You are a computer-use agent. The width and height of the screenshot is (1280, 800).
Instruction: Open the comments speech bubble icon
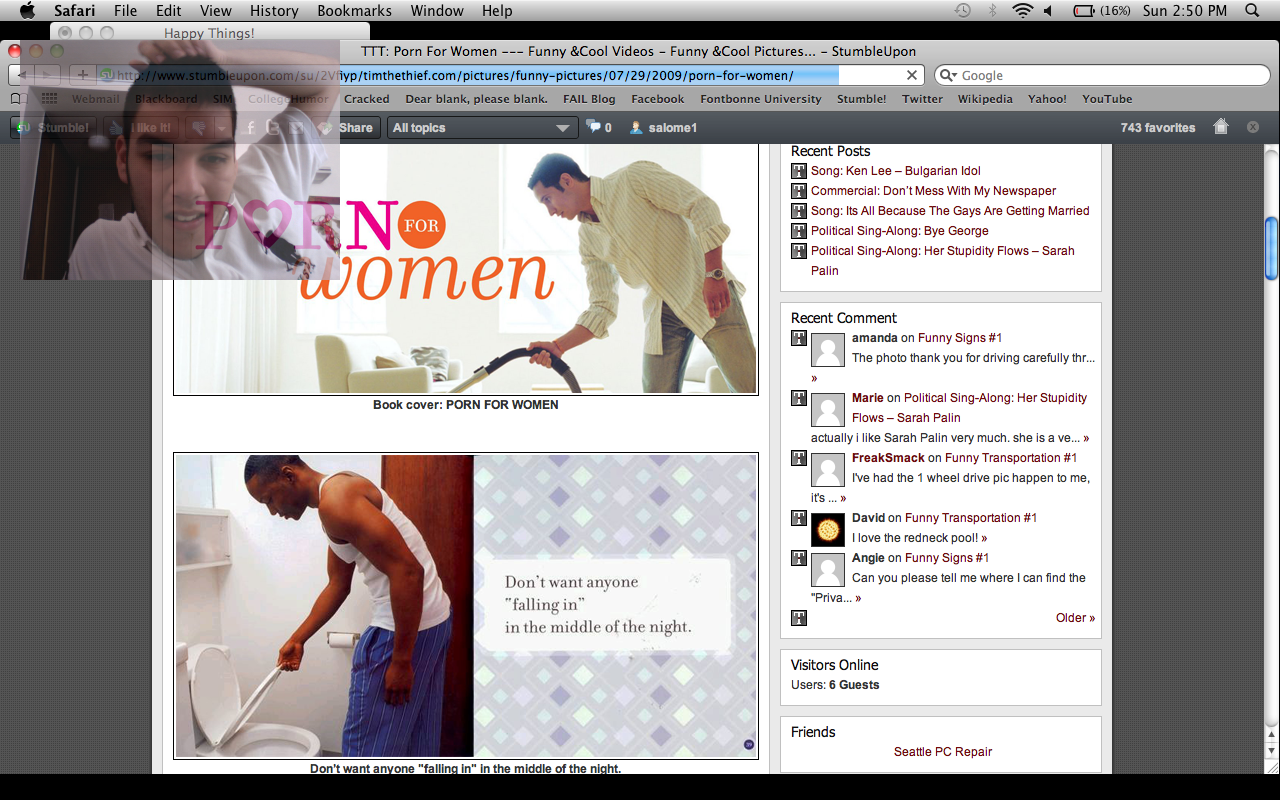(x=594, y=127)
